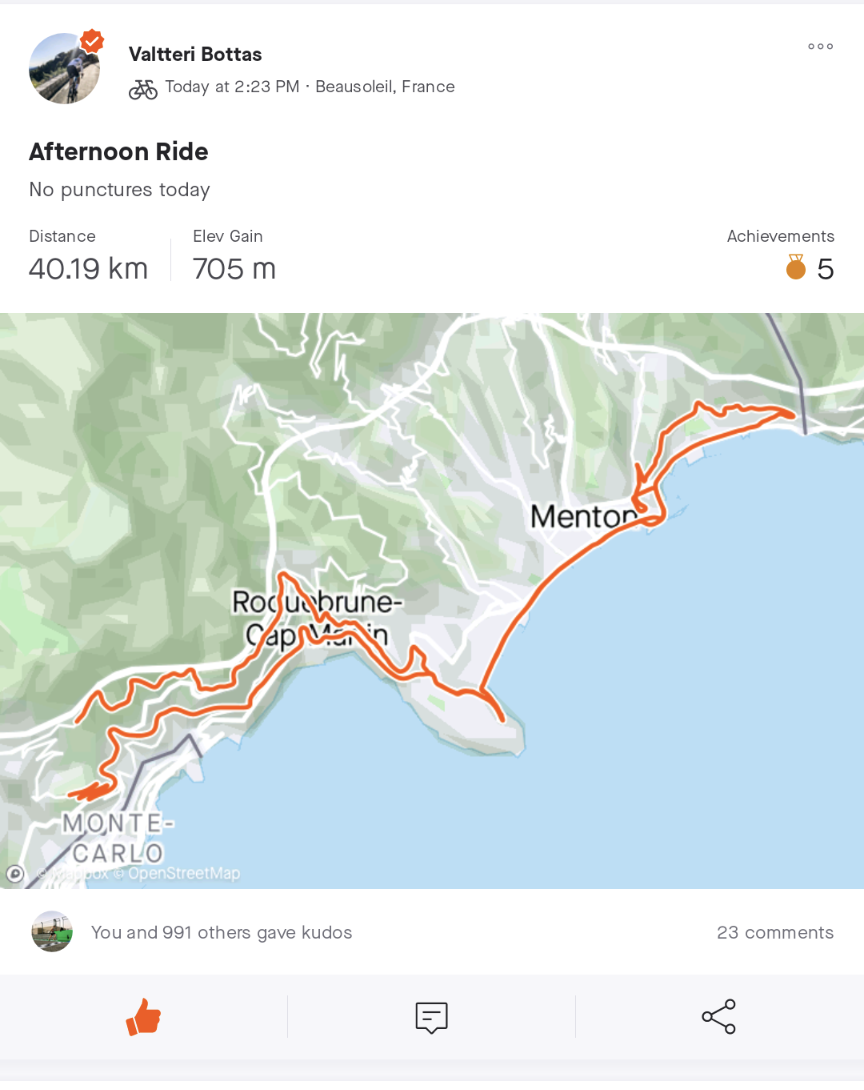This screenshot has width=864, height=1090.
Task: Click the kudos giver's small avatar
Action: 52,931
